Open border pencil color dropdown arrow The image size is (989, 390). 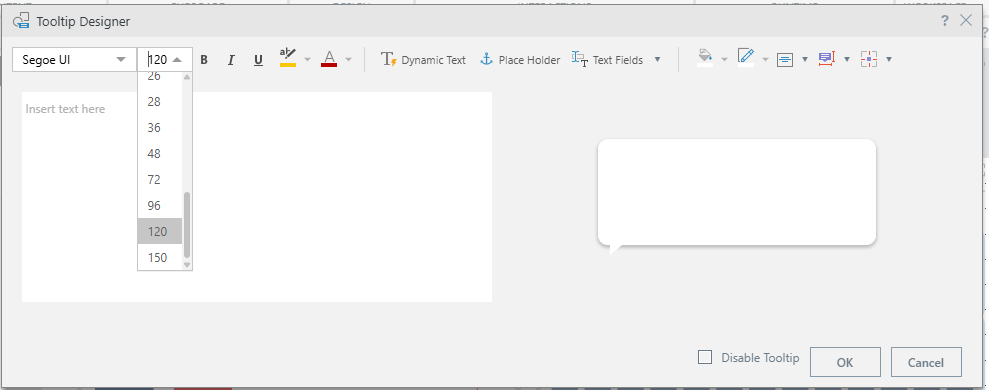click(765, 60)
